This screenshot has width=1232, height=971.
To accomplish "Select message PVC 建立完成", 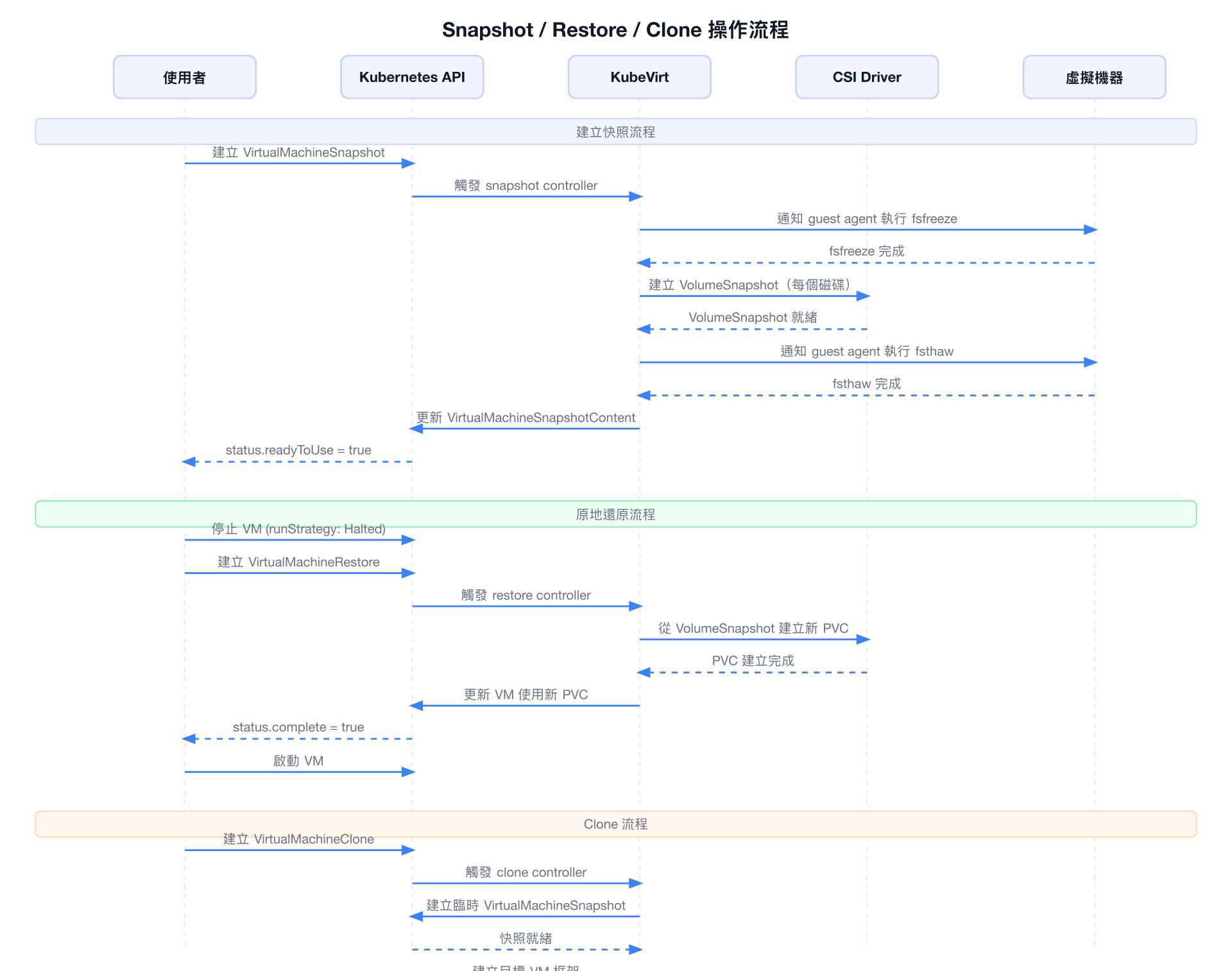I will (x=753, y=661).
